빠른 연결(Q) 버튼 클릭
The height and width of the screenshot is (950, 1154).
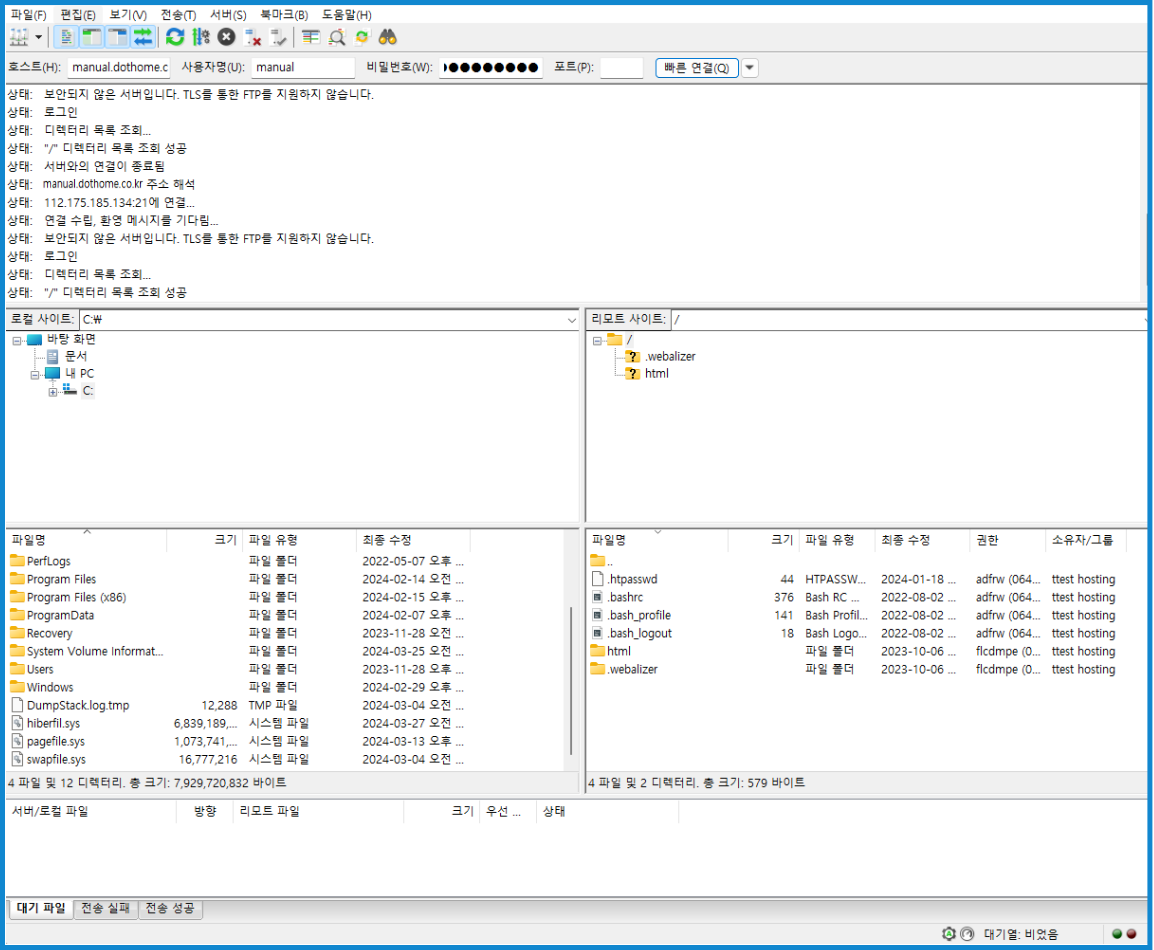(x=696, y=67)
